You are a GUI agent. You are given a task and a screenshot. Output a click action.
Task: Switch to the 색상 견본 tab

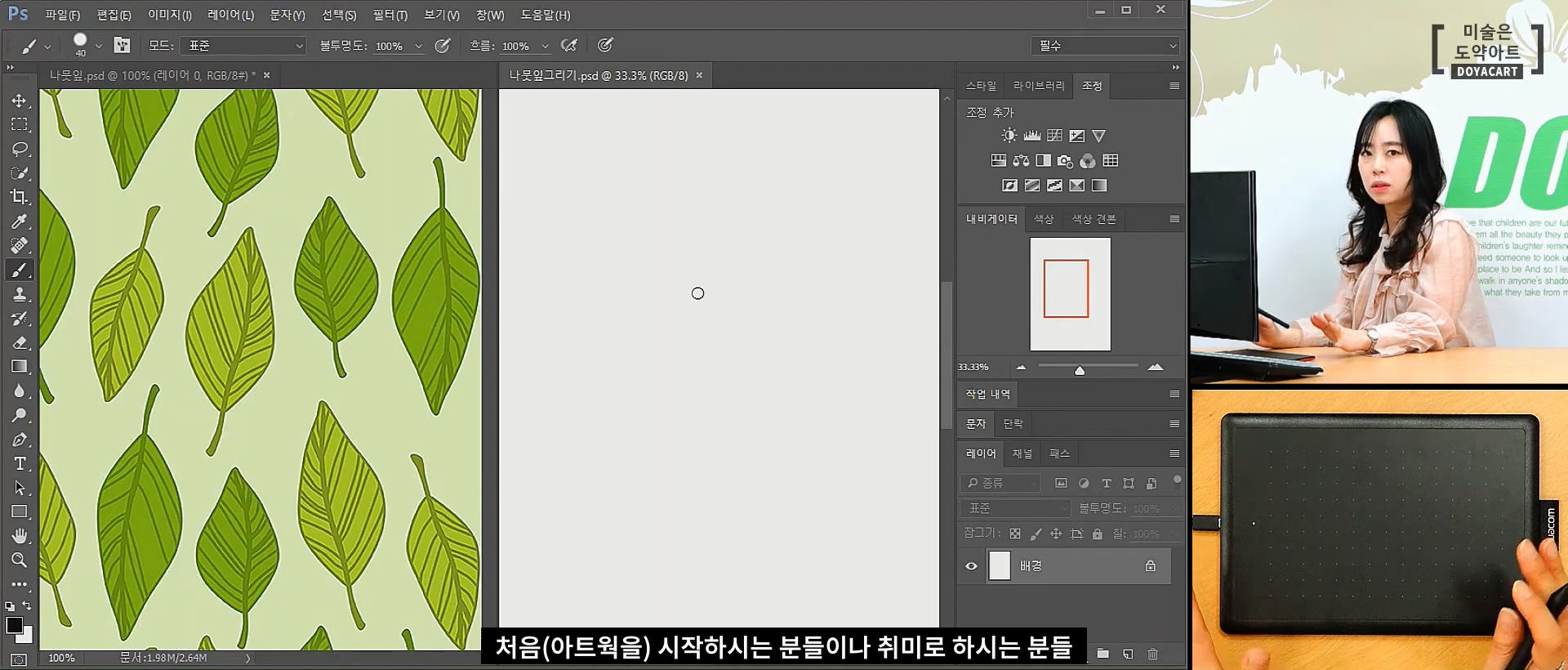coord(1094,219)
